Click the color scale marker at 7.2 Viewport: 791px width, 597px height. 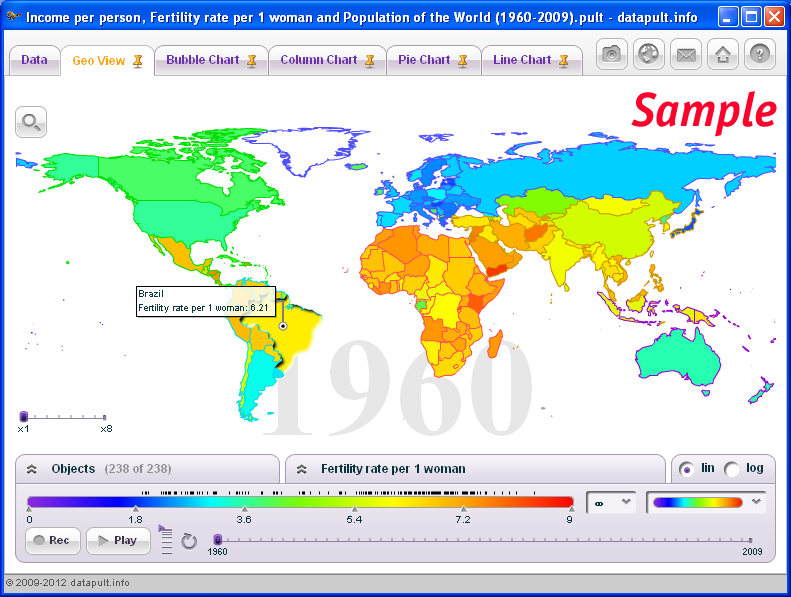click(464, 509)
